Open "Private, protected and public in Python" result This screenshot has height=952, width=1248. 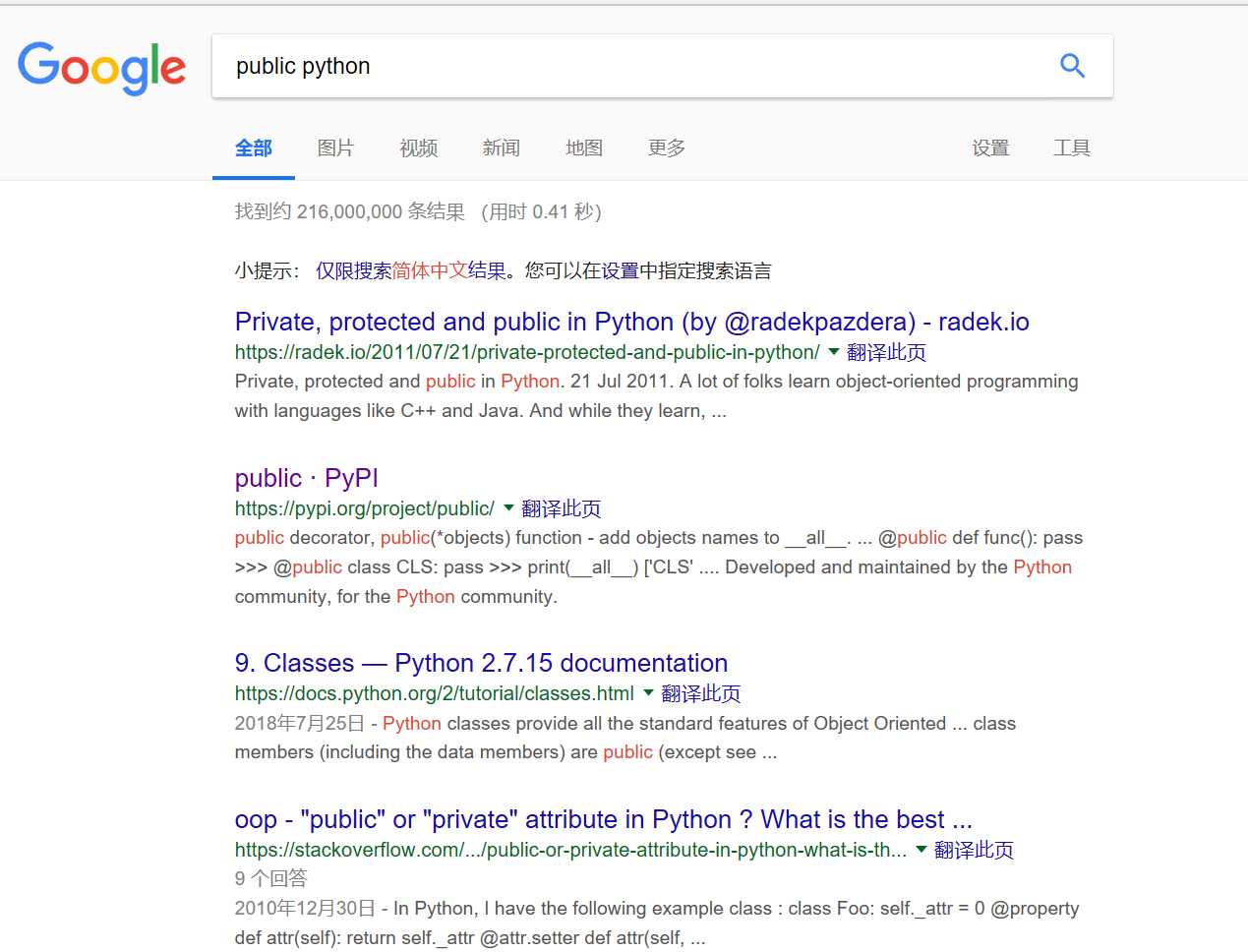pyautogui.click(x=631, y=323)
